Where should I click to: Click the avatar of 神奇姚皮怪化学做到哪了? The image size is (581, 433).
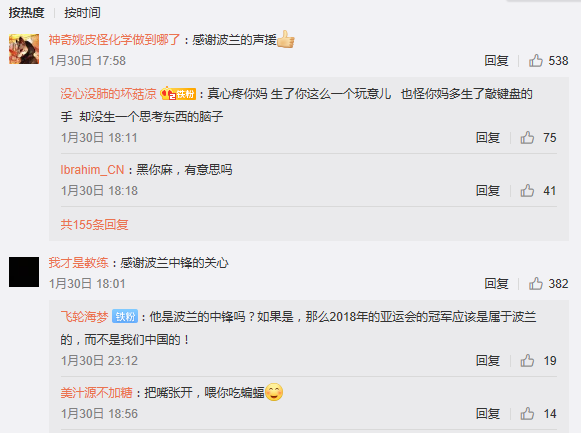(x=24, y=49)
